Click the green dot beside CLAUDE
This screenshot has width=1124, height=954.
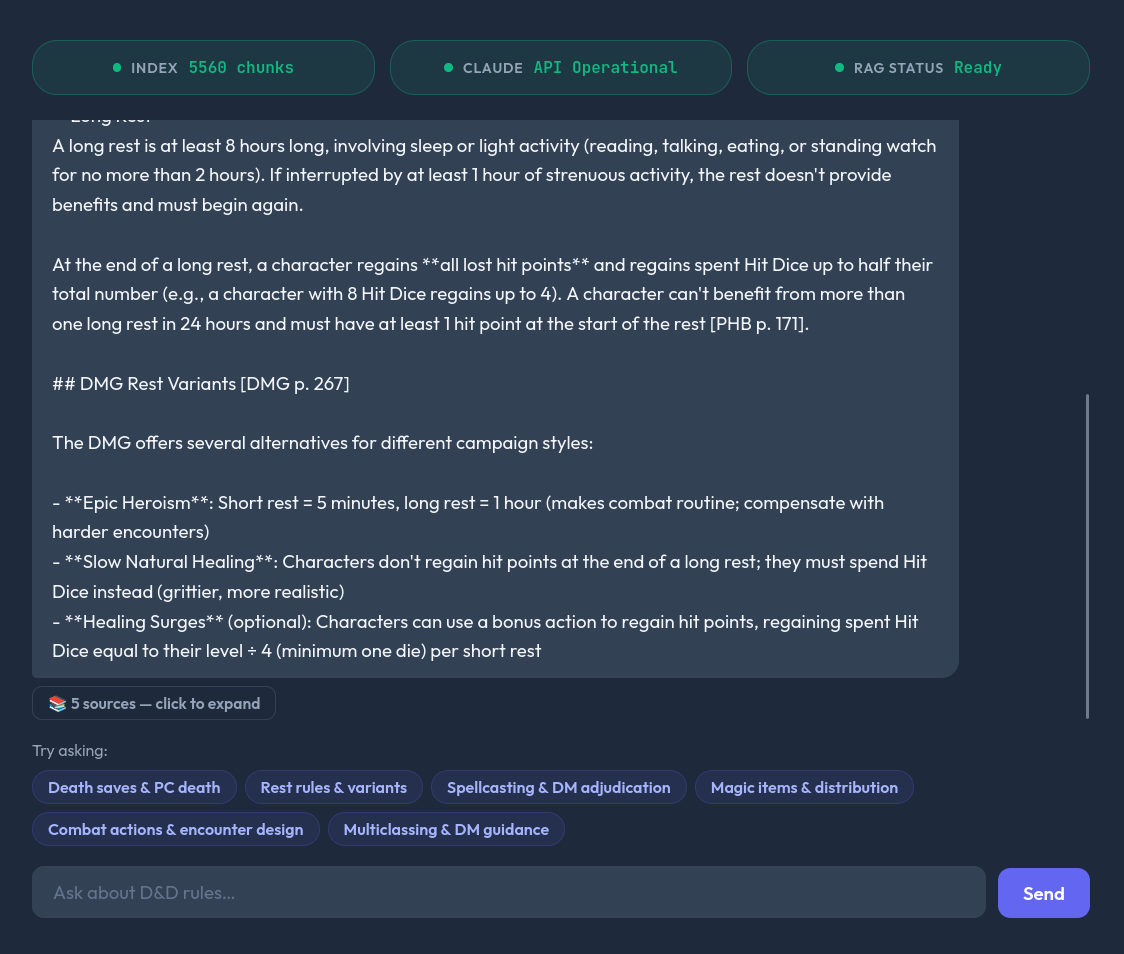point(448,68)
